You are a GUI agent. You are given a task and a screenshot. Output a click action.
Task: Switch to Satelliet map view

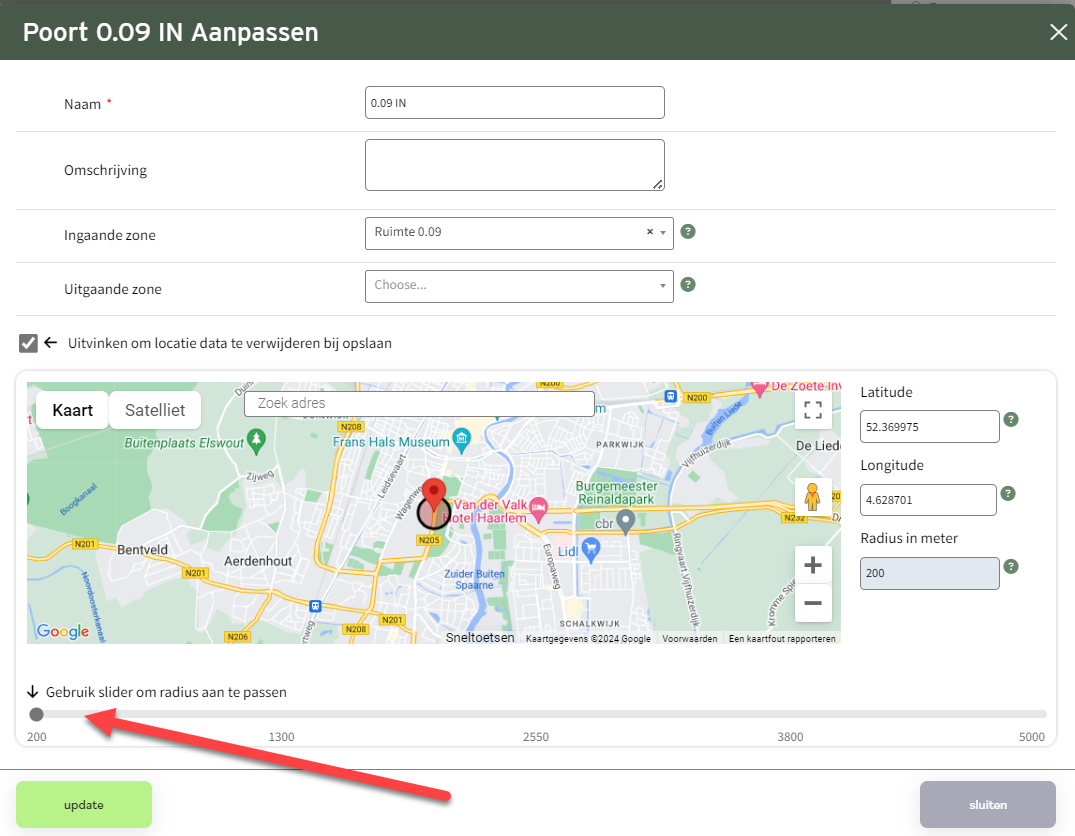pos(155,410)
